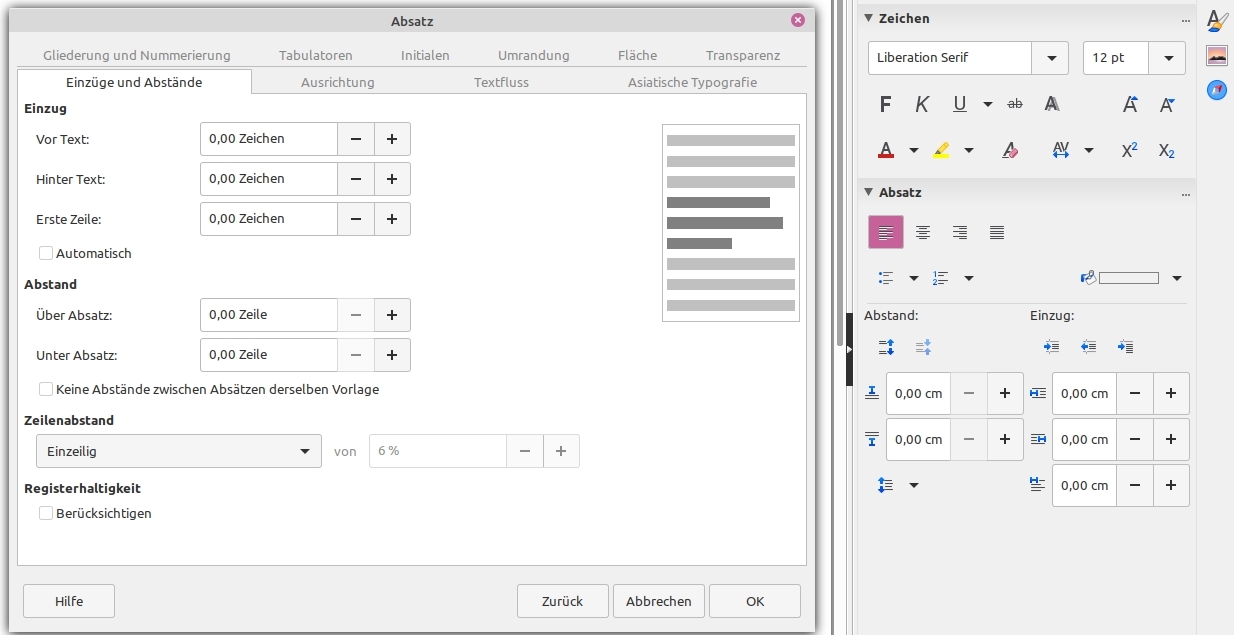Click Abbrechen to cancel dialog
The width and height of the screenshot is (1234, 635).
click(658, 601)
